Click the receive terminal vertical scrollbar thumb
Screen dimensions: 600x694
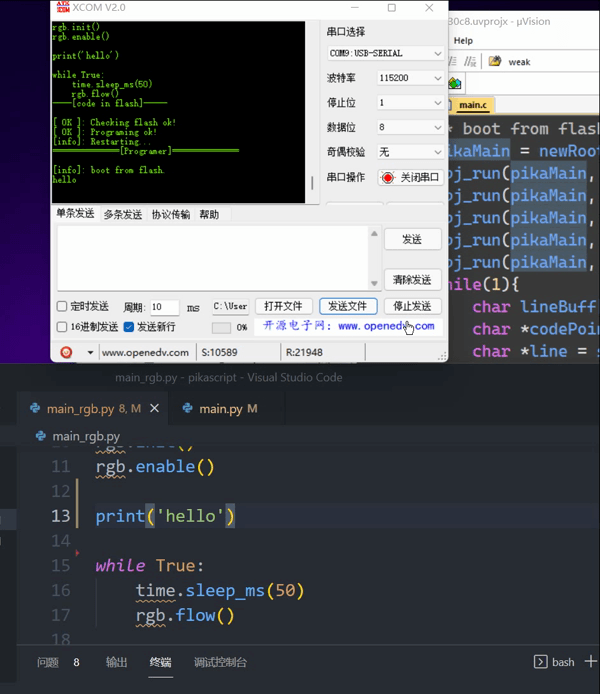312,183
